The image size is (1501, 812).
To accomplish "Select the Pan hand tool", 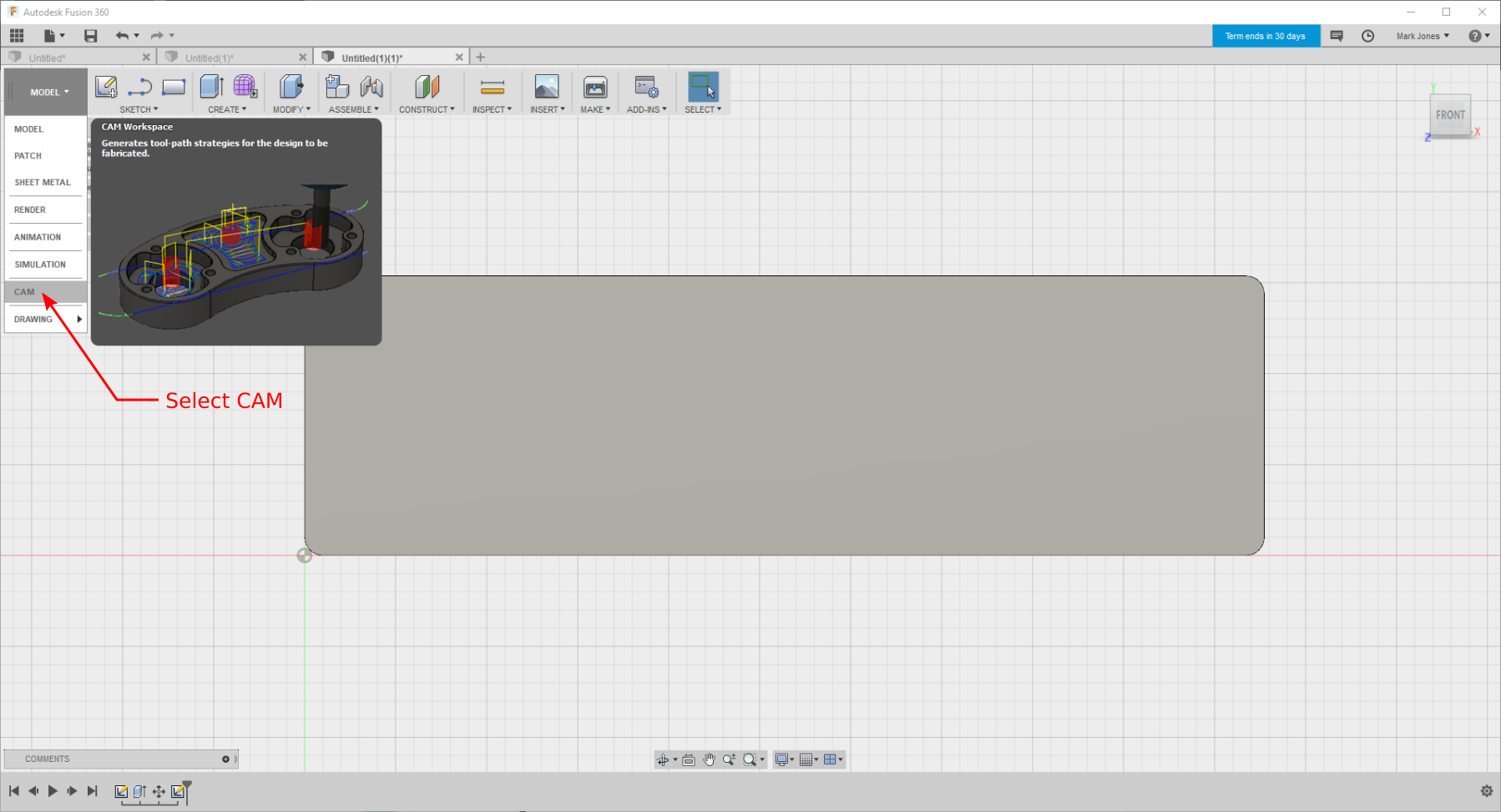I will 709,759.
